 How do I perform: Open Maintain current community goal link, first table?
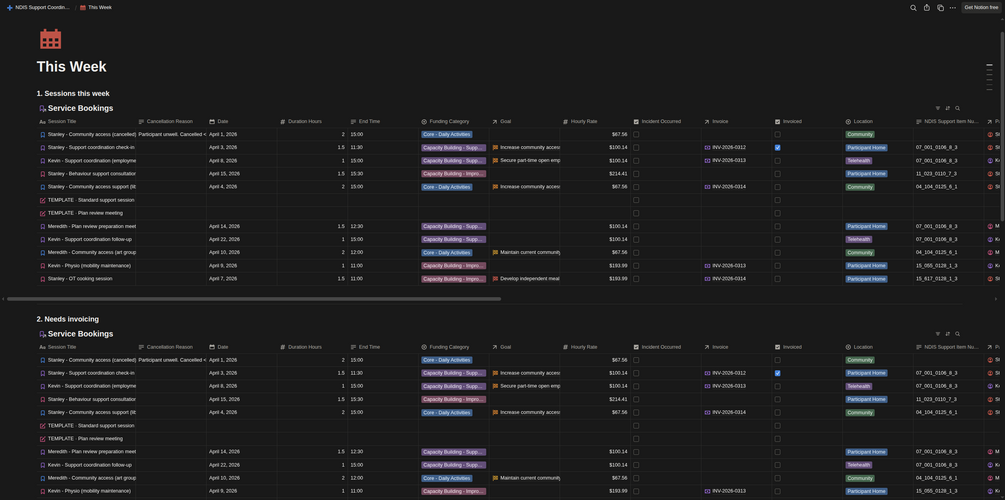coord(530,253)
